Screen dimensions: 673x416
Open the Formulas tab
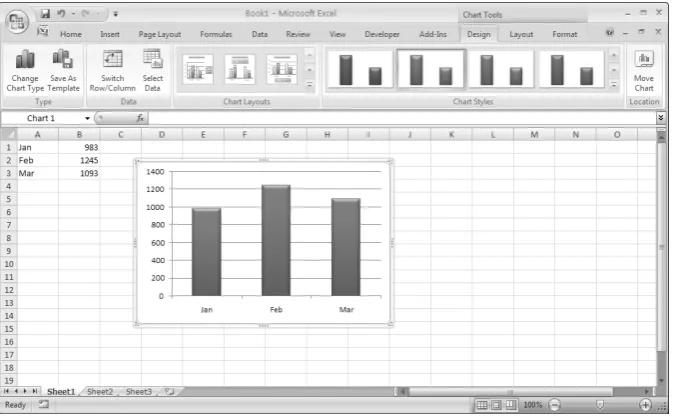tap(216, 34)
